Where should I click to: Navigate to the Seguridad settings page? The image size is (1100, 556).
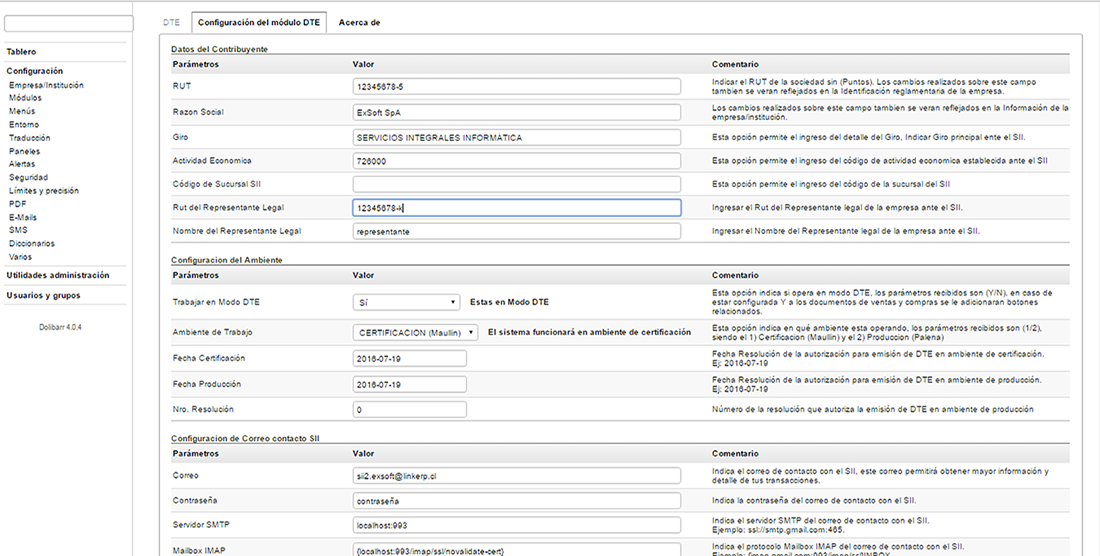coord(28,177)
